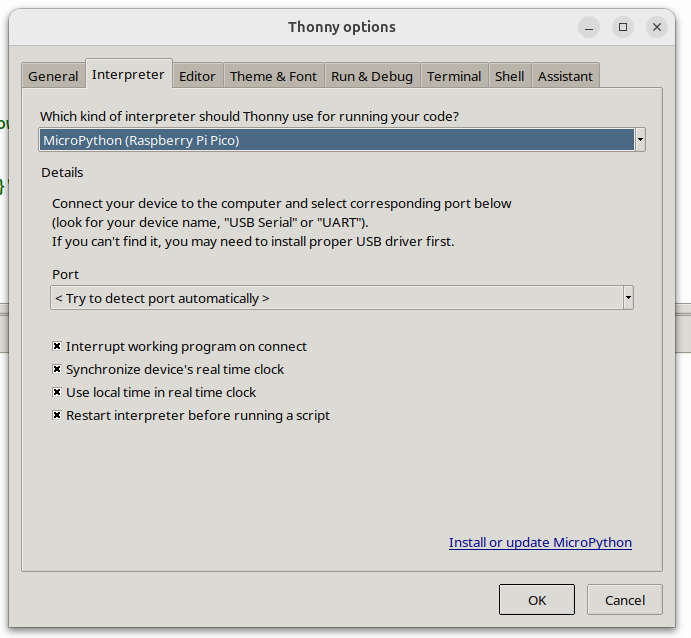The height and width of the screenshot is (638, 691).
Task: Click the 'install proper USB driver first' line
Action: tap(253, 241)
